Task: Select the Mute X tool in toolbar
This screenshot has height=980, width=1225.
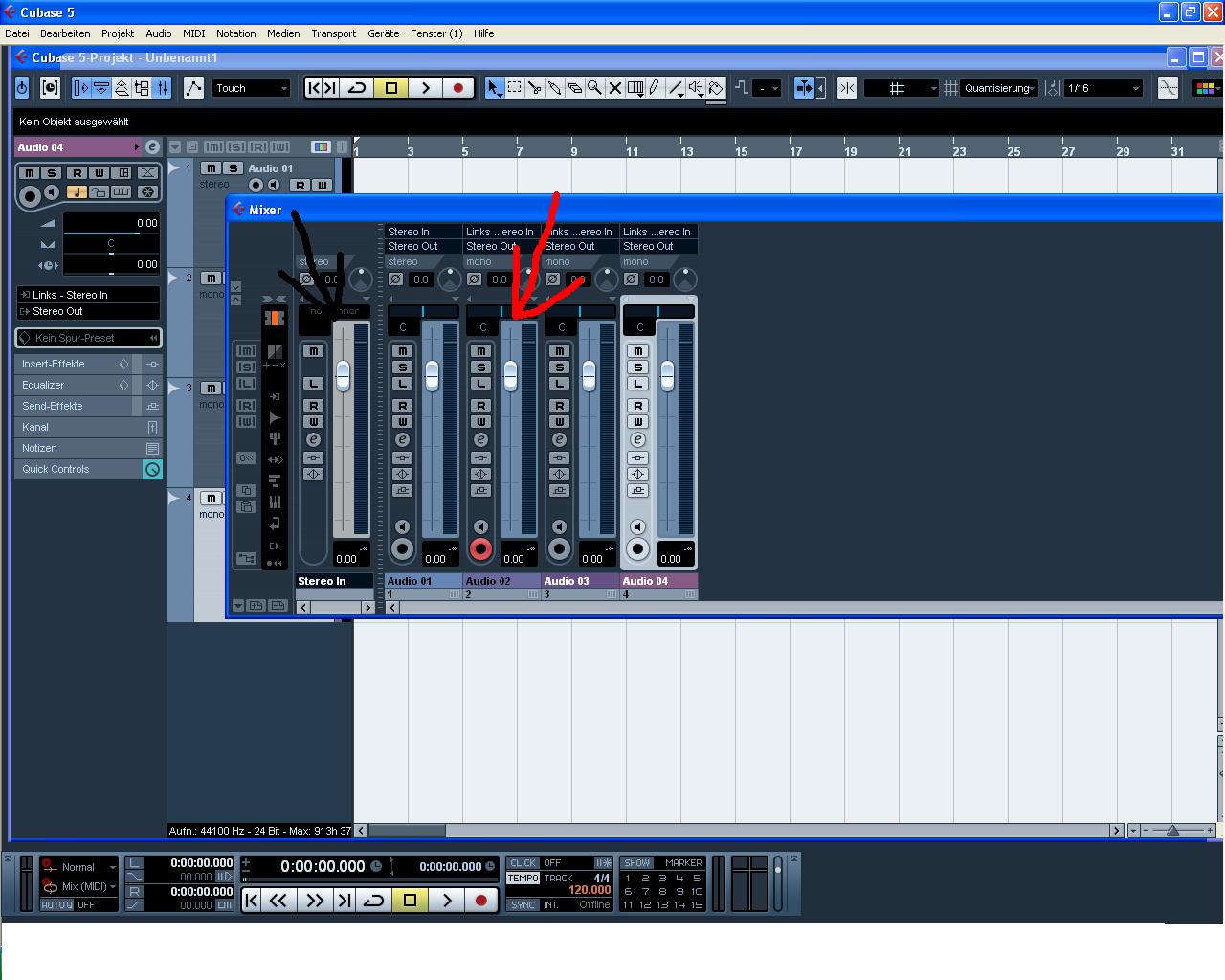Action: 614,88
